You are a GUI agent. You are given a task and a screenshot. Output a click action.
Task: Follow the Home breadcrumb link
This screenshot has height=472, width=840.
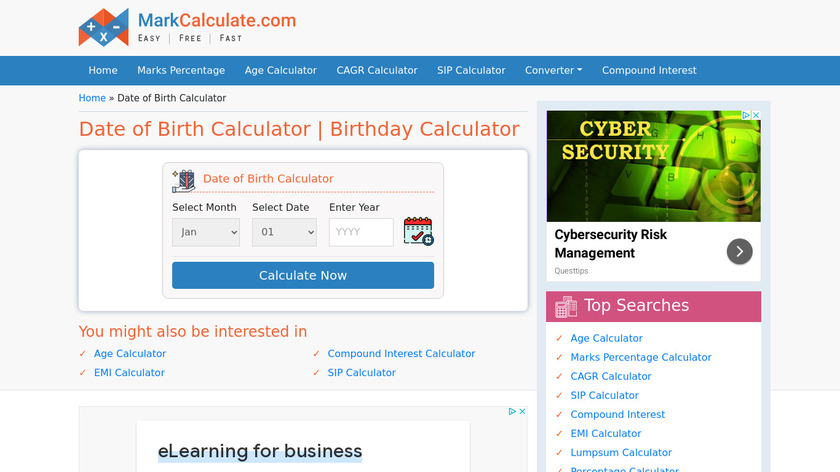(92, 98)
